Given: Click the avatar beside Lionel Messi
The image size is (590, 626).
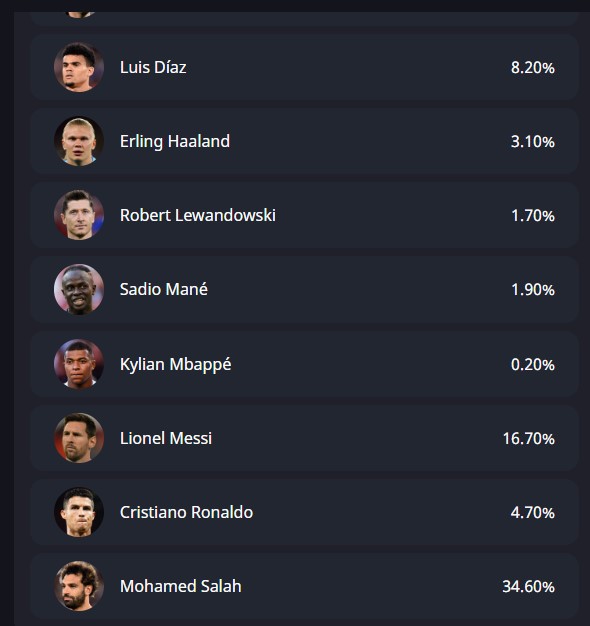Looking at the screenshot, I should [79, 438].
